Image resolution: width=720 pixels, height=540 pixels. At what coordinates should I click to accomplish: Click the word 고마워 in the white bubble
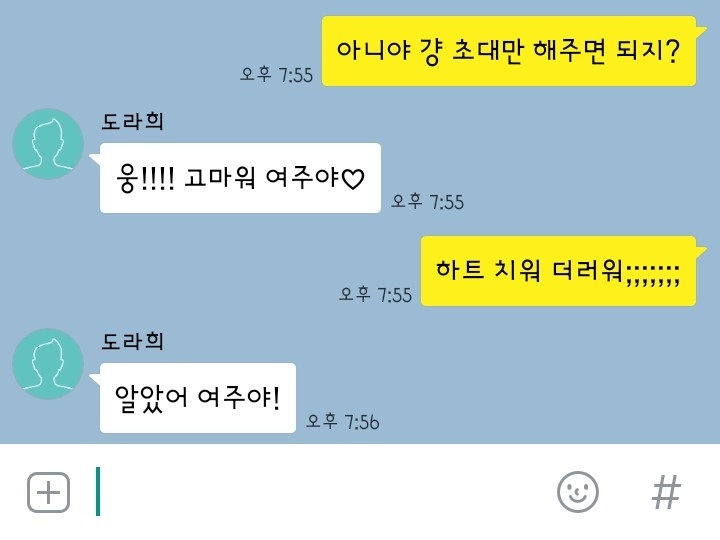220,178
